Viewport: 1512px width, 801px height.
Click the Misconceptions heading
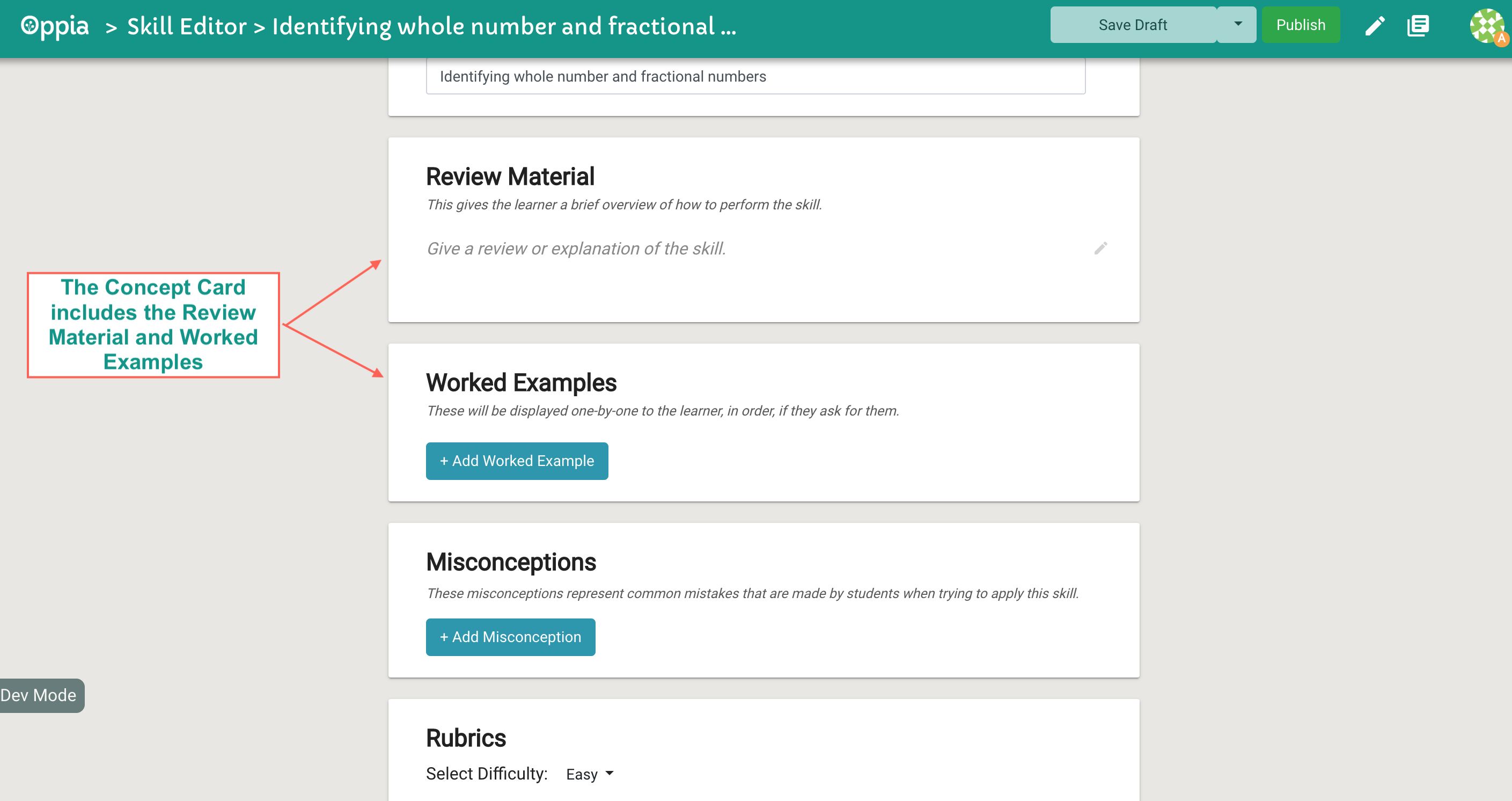511,563
